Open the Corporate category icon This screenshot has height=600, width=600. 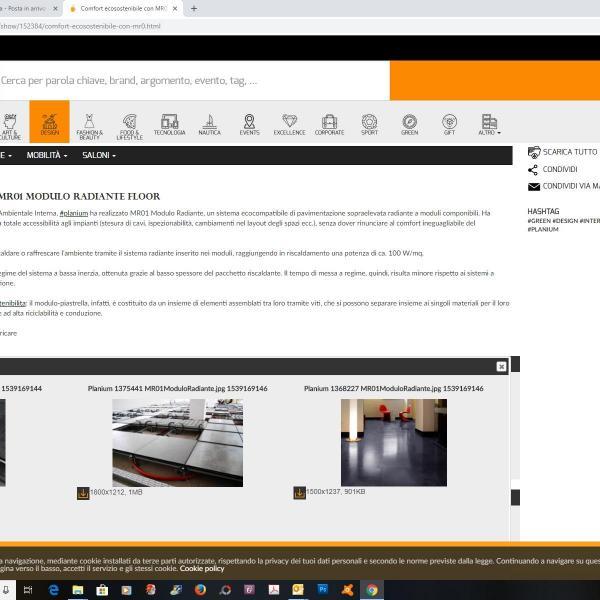pos(329,124)
